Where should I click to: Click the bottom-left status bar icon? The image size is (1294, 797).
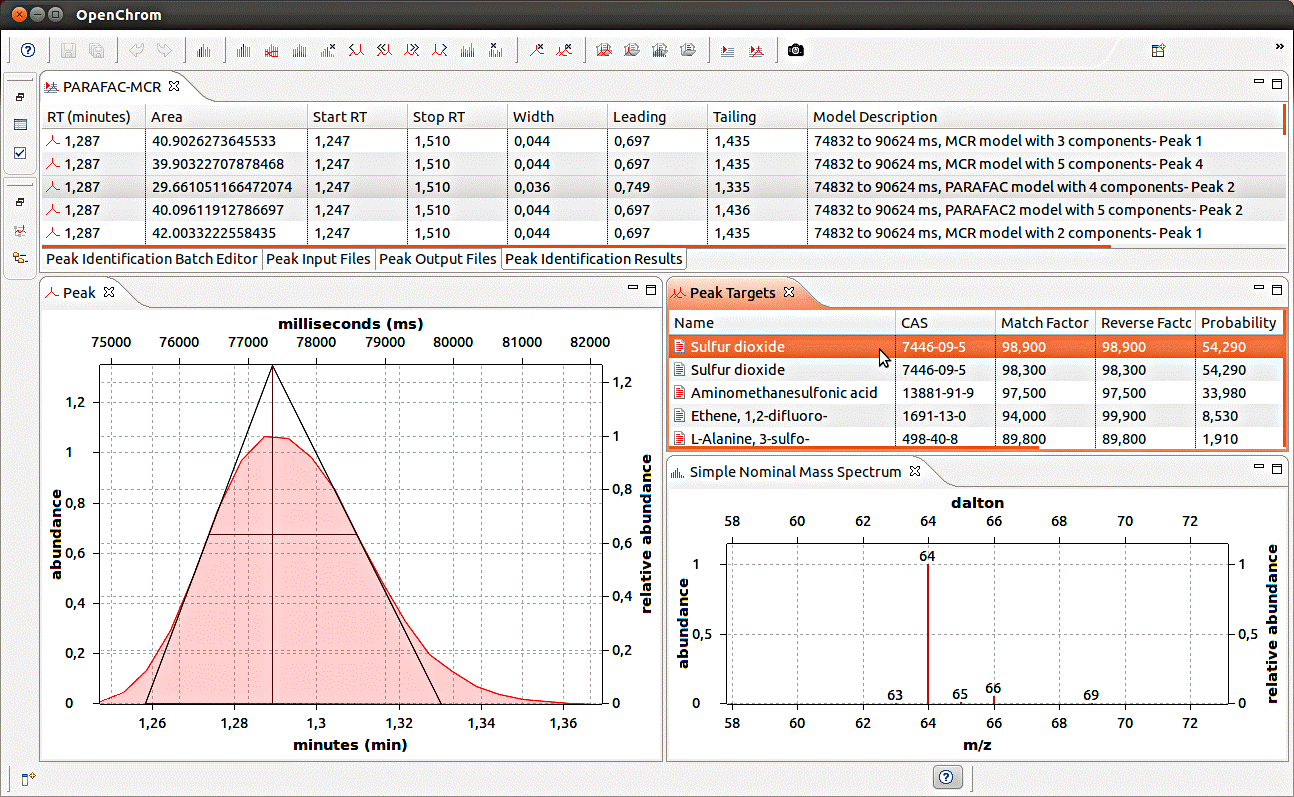(x=28, y=777)
